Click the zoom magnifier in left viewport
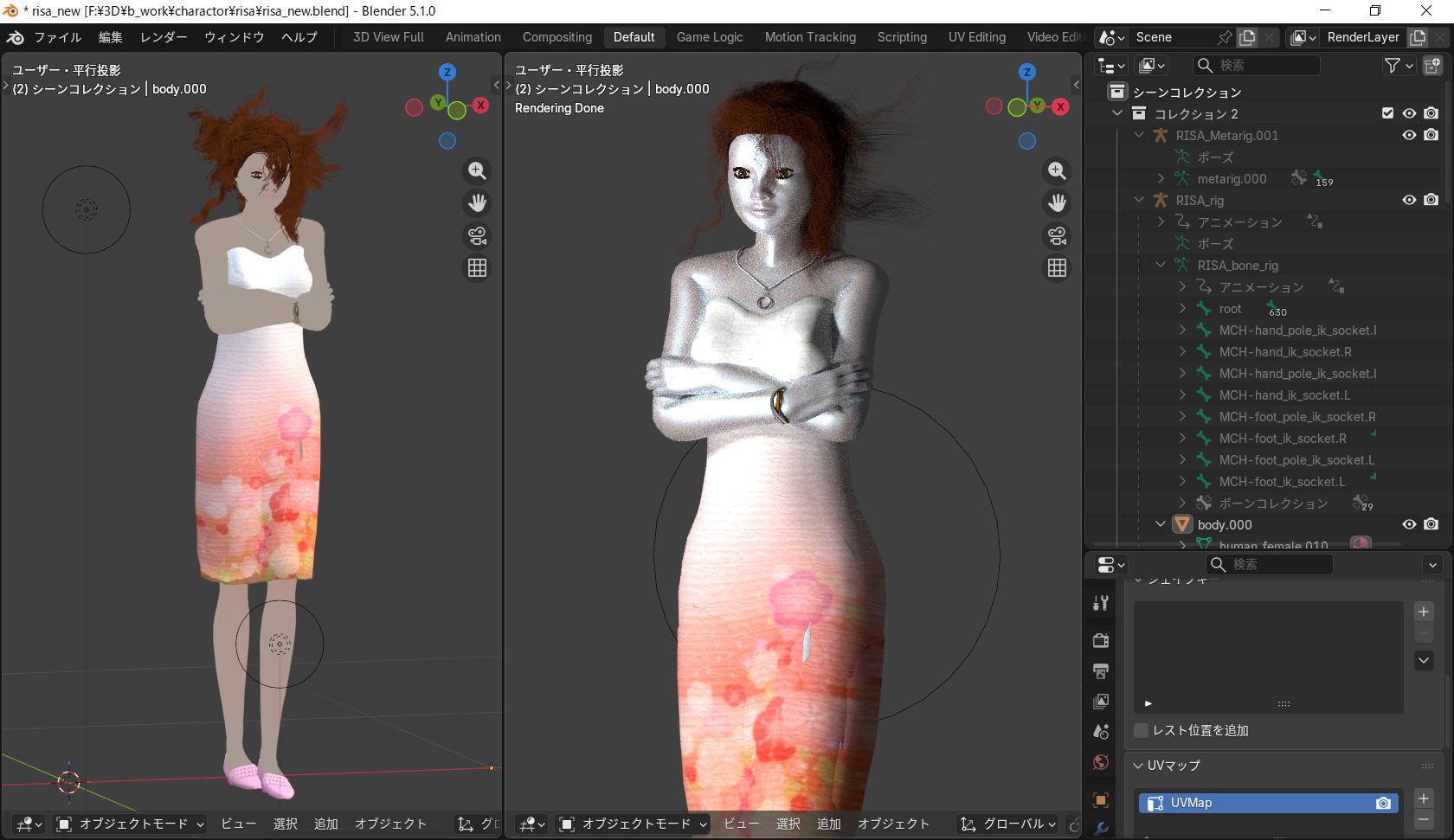The width and height of the screenshot is (1454, 840). [x=477, y=170]
